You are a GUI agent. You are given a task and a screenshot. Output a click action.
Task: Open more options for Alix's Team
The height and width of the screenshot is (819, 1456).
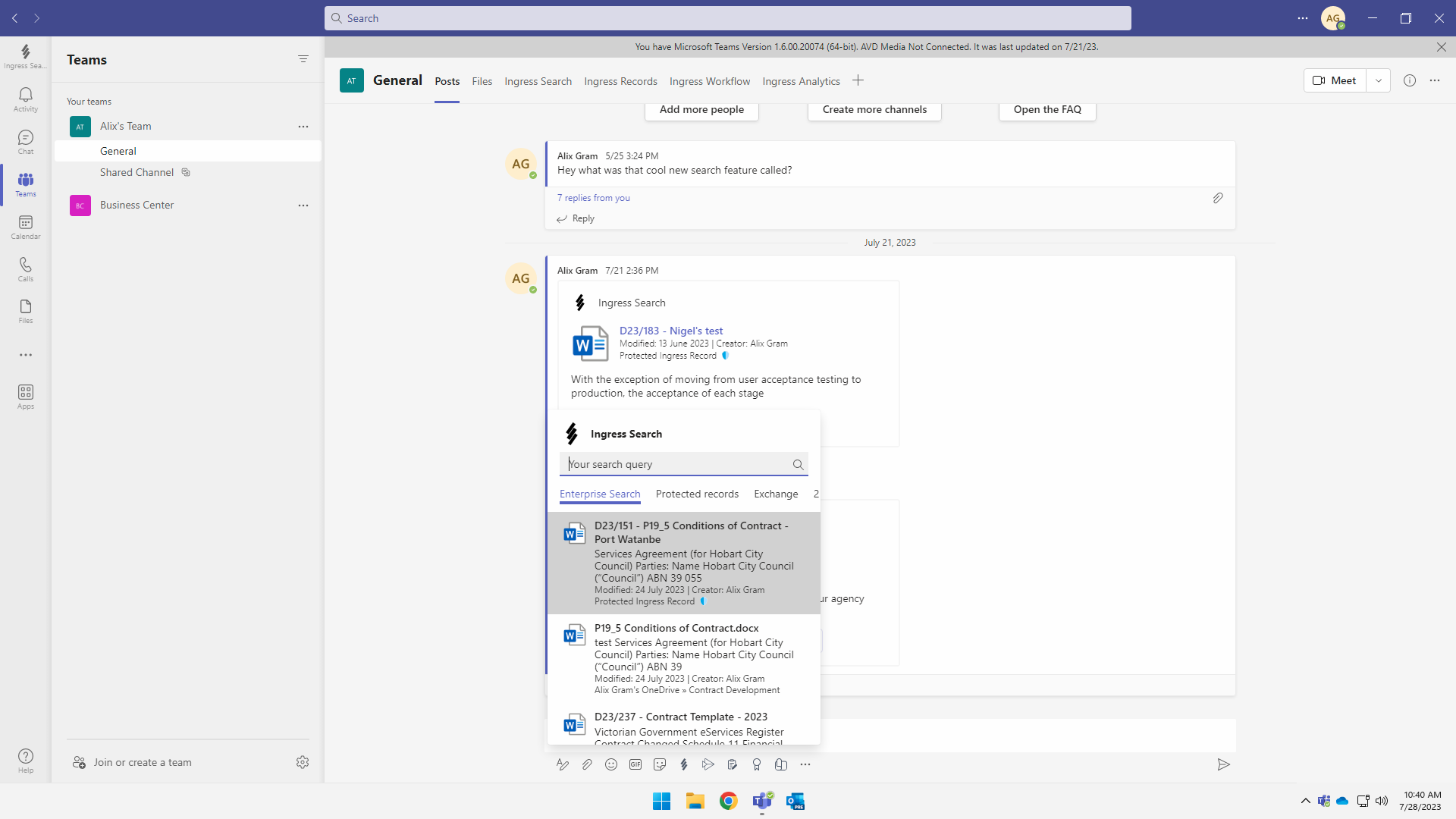pyautogui.click(x=303, y=126)
